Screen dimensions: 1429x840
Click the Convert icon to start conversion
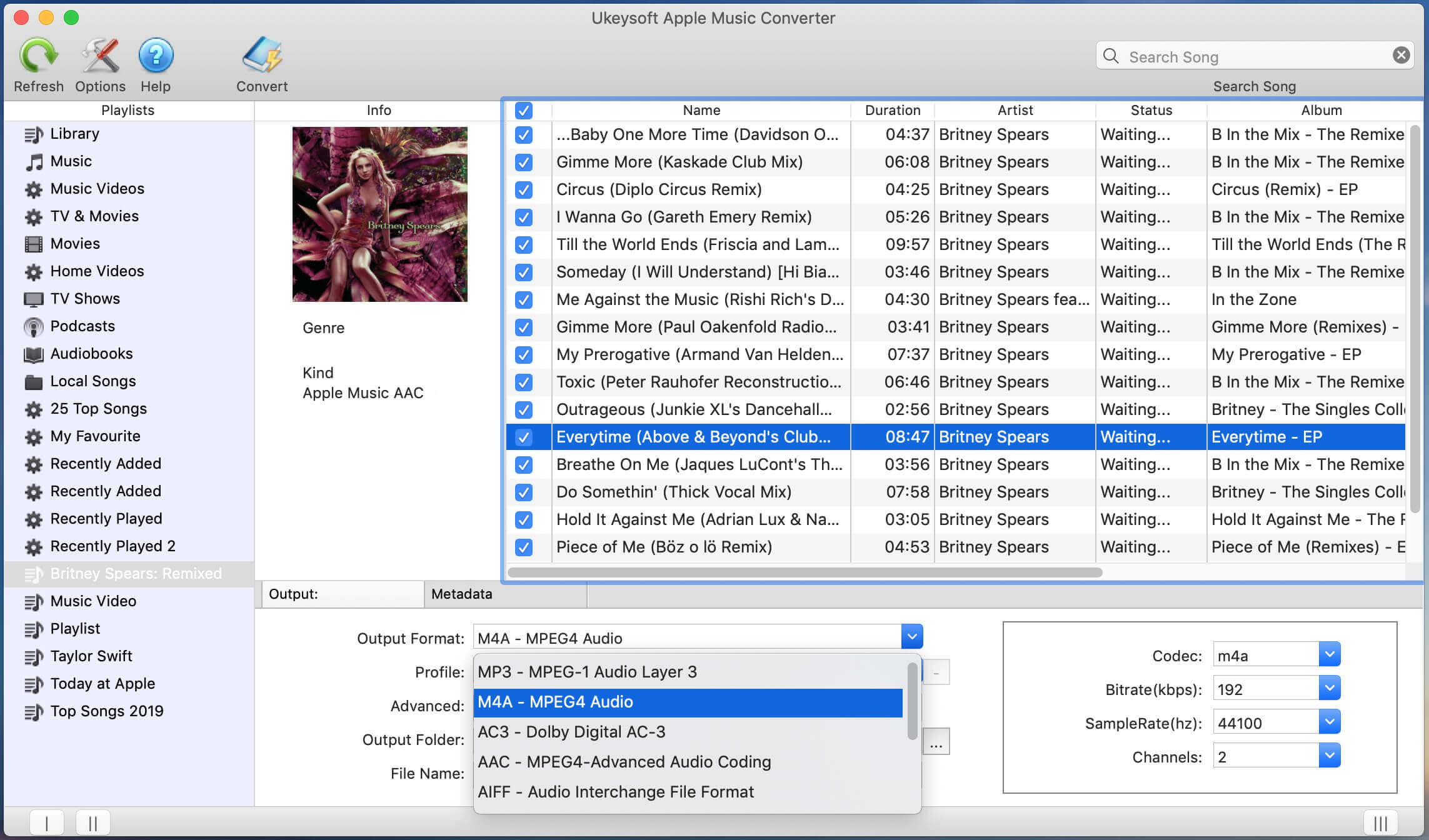click(262, 55)
